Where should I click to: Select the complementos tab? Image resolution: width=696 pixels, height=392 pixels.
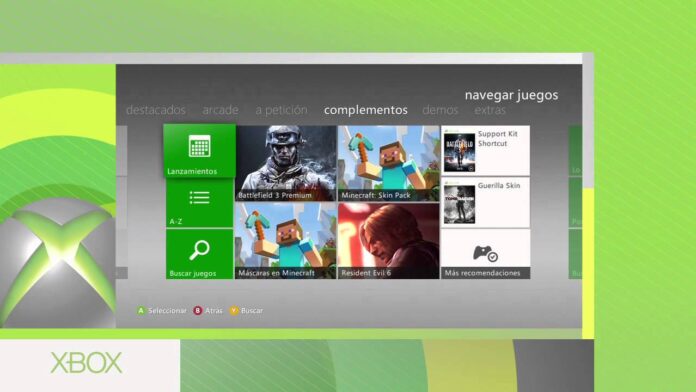[x=366, y=110]
